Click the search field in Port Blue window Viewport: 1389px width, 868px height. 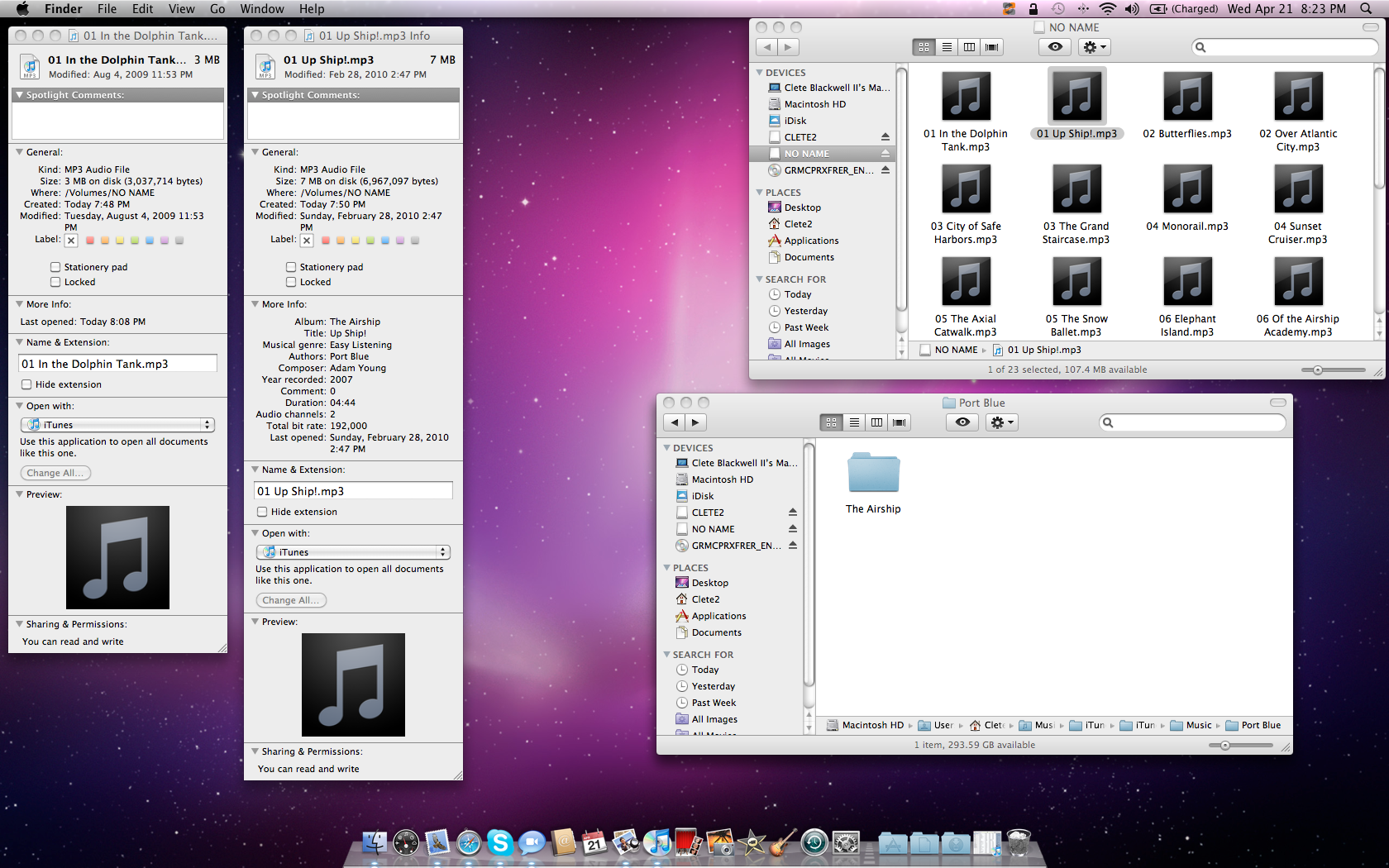click(x=1192, y=422)
